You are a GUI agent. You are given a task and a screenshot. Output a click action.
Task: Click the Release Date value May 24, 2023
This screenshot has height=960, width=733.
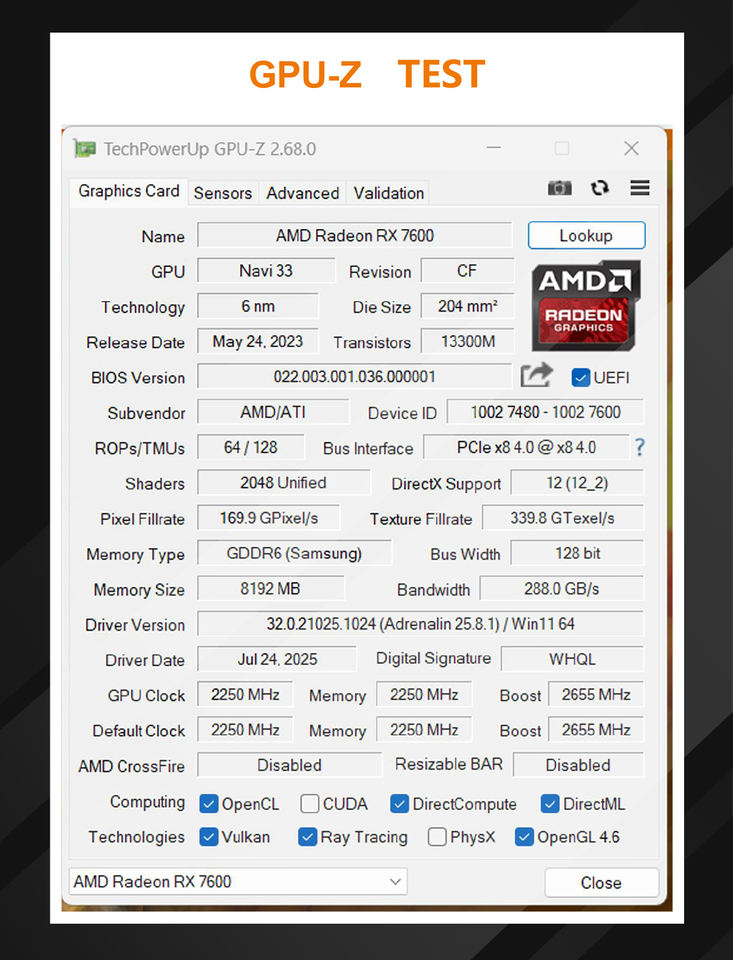tap(258, 342)
